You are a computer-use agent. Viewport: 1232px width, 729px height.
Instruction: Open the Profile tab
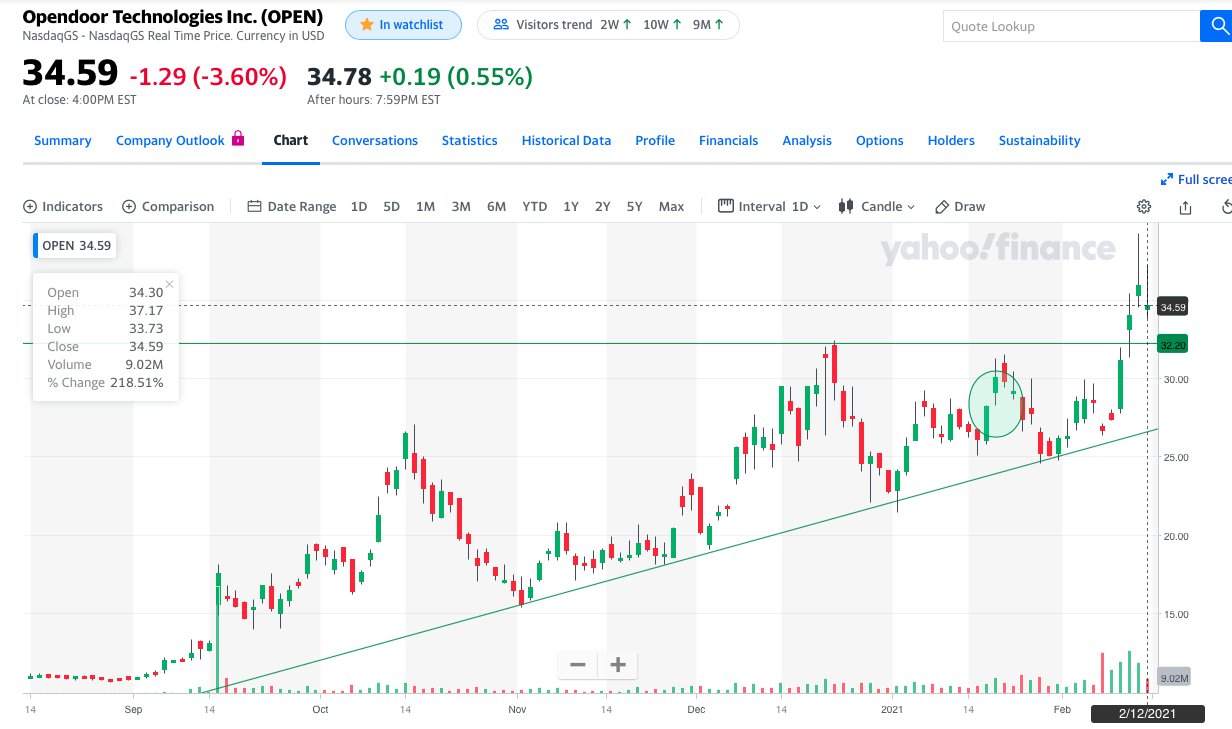coord(655,141)
